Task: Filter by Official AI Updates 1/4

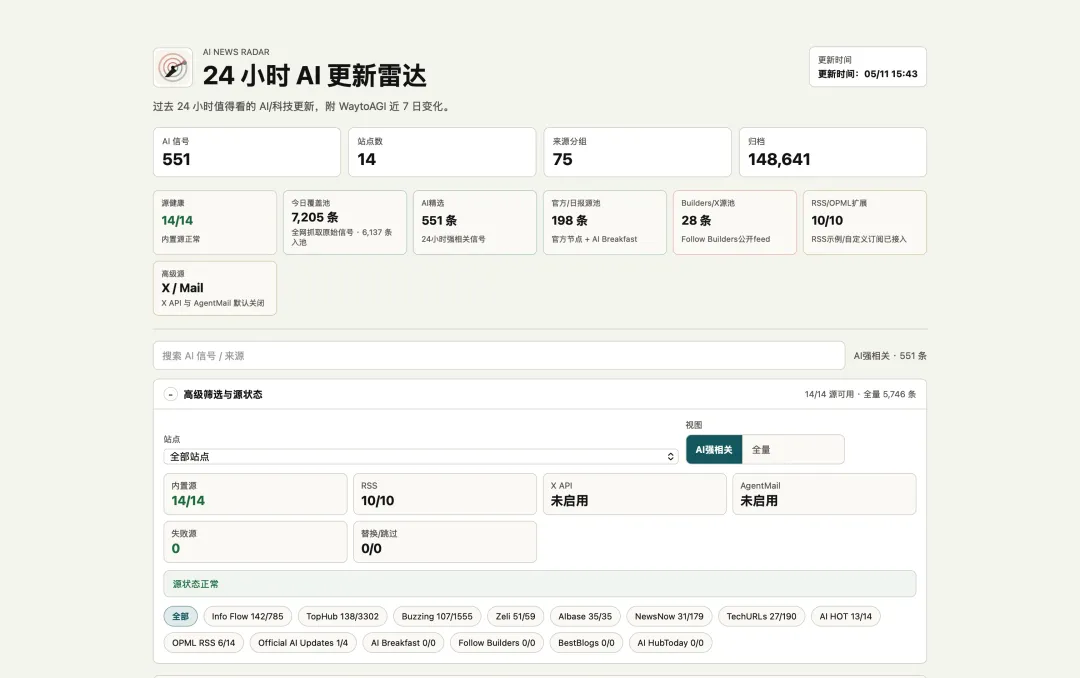Action: tap(303, 643)
